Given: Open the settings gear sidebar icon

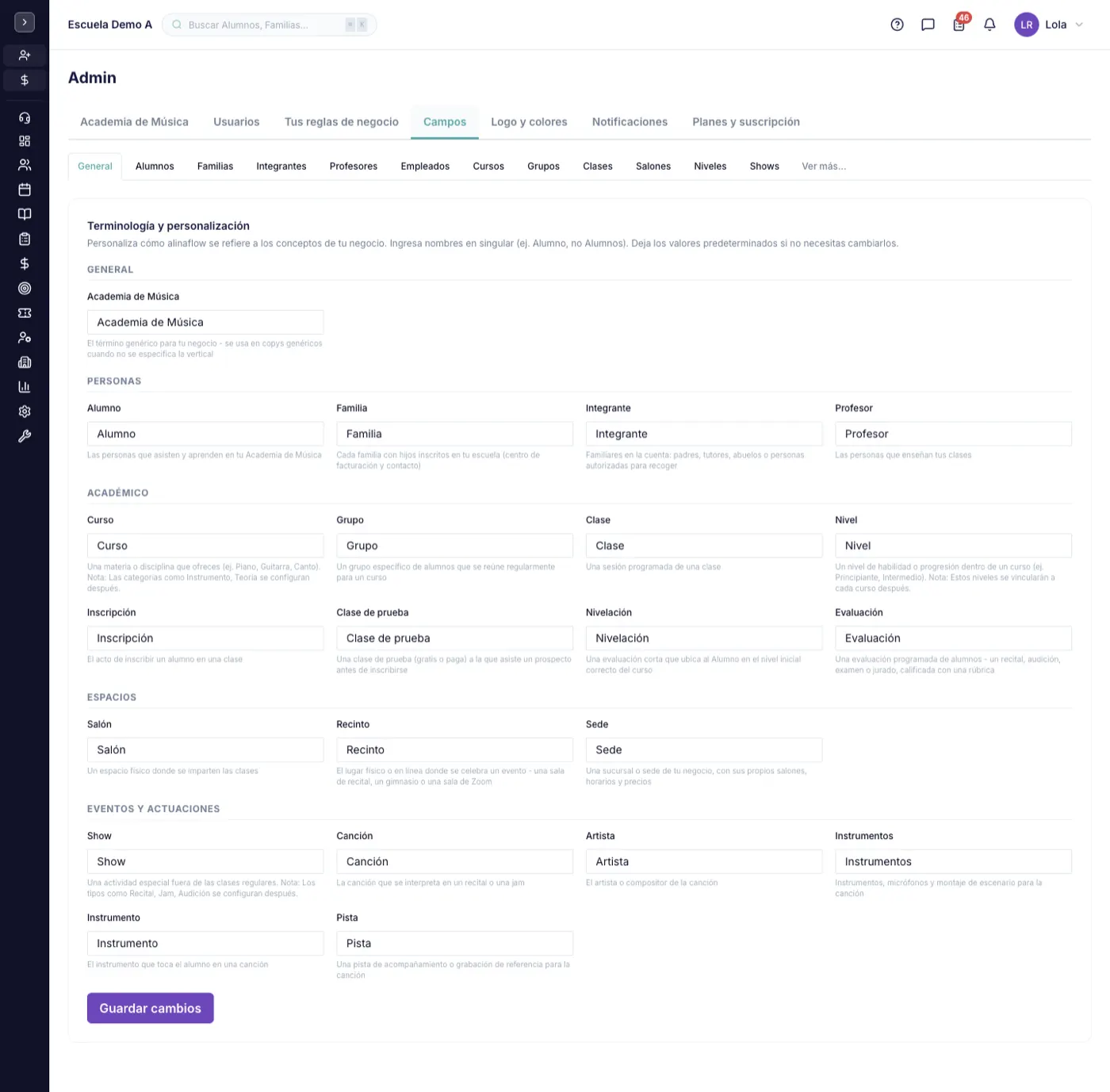Looking at the screenshot, I should tap(25, 412).
